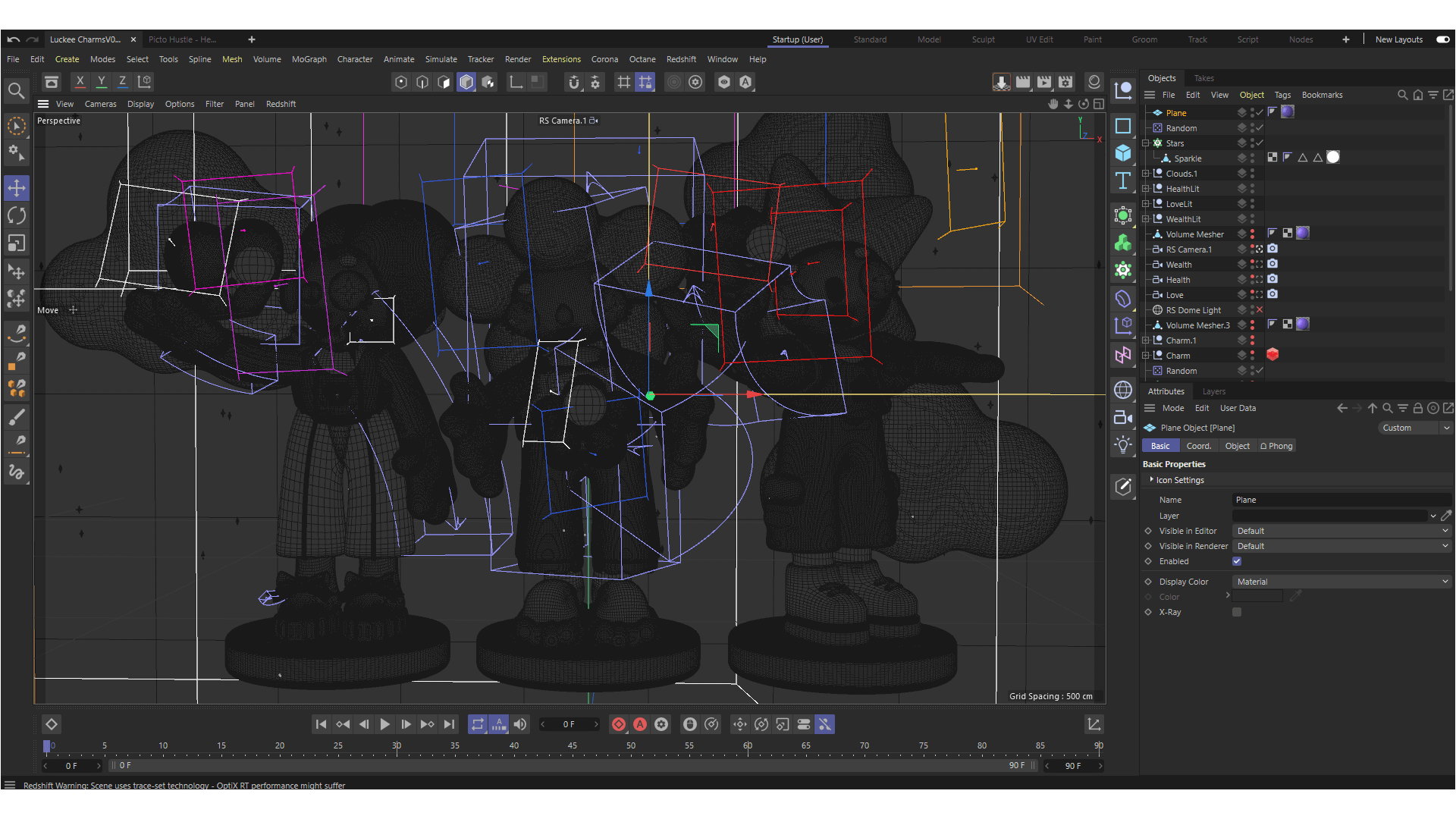Toggle timeline sound playback icon
This screenshot has height=819, width=1456.
tap(520, 724)
